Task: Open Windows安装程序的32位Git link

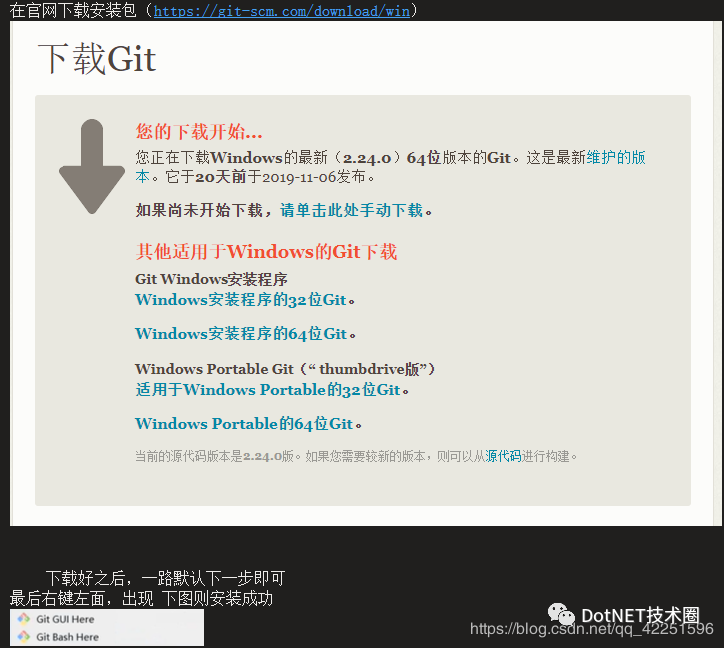Action: [x=241, y=300]
